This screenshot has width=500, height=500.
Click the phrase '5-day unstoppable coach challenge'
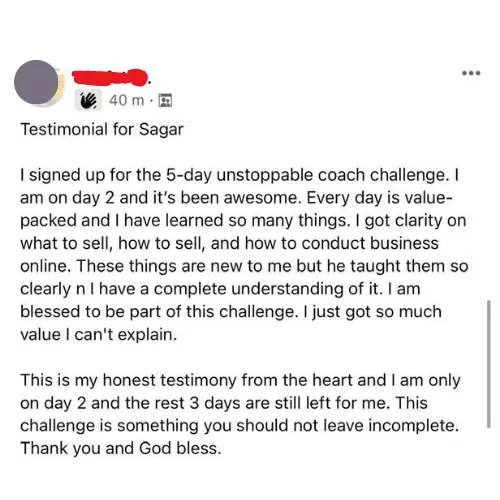coord(308,175)
